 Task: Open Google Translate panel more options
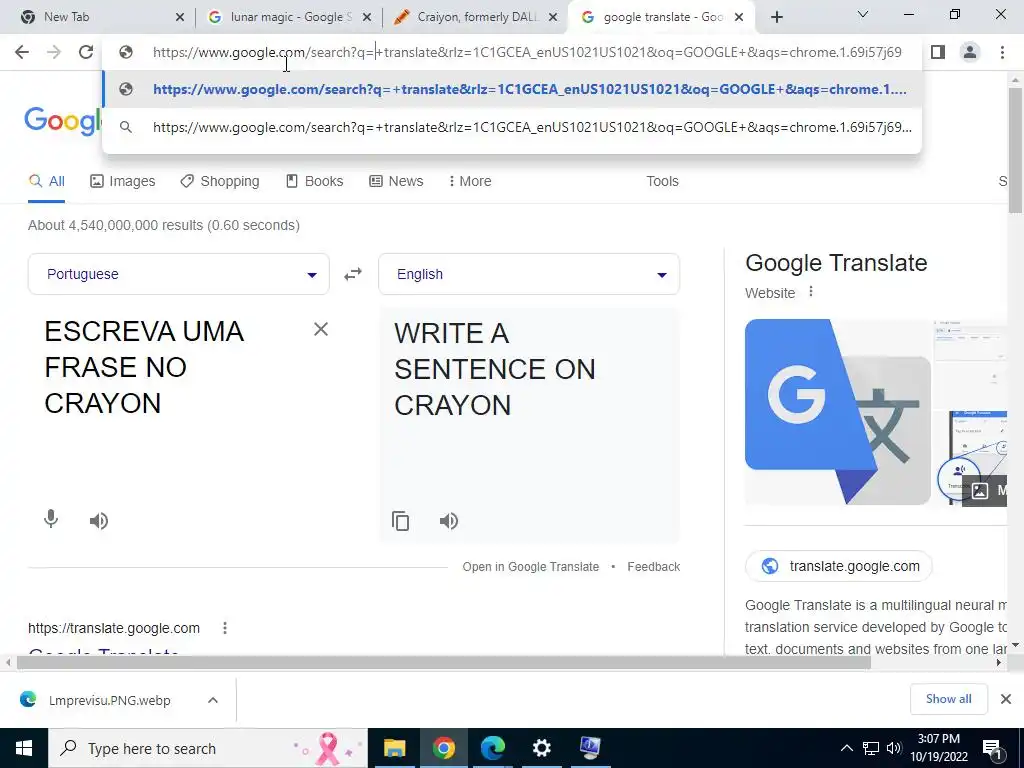(810, 291)
